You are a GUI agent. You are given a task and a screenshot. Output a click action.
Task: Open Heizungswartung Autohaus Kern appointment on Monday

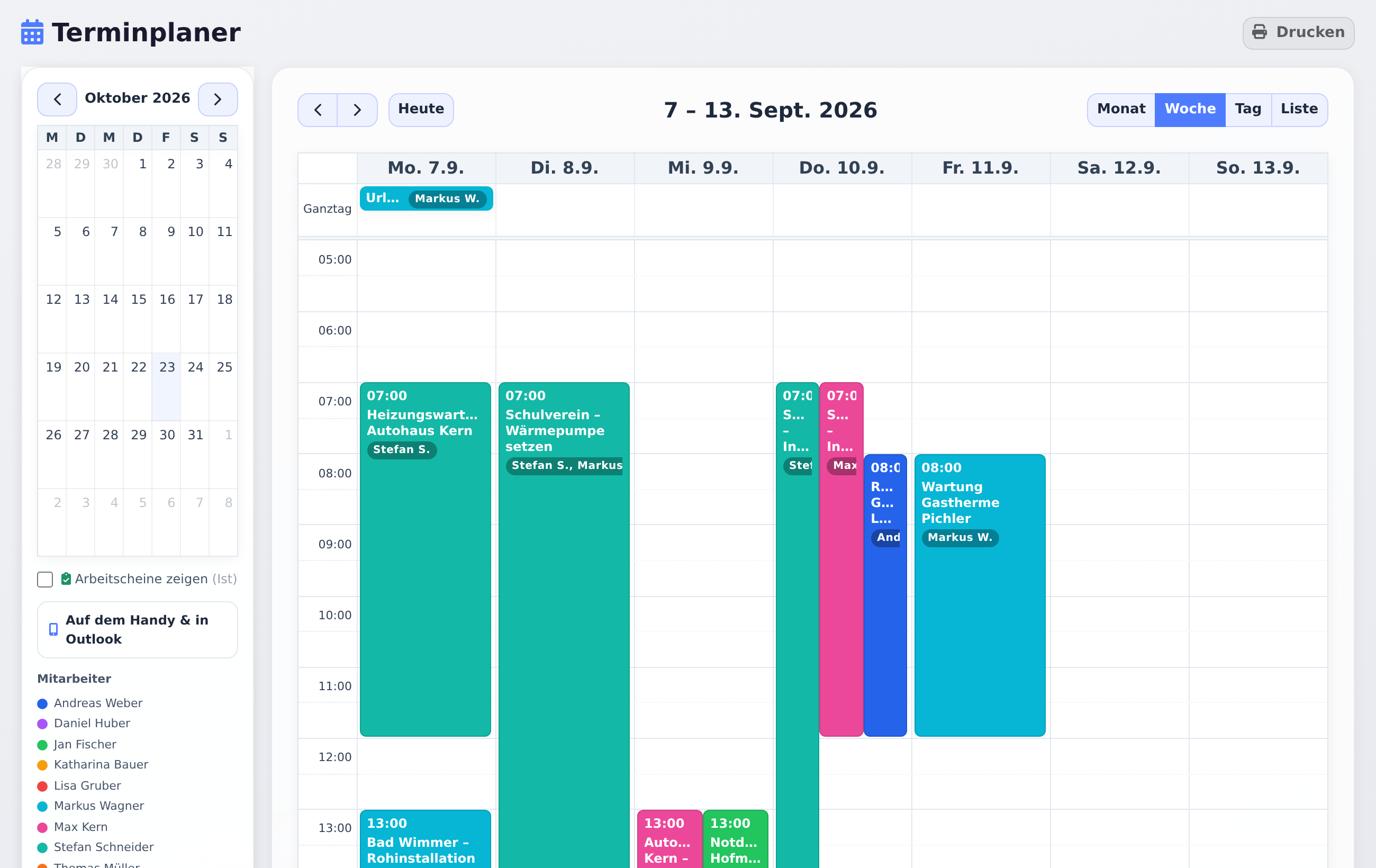coord(425,559)
